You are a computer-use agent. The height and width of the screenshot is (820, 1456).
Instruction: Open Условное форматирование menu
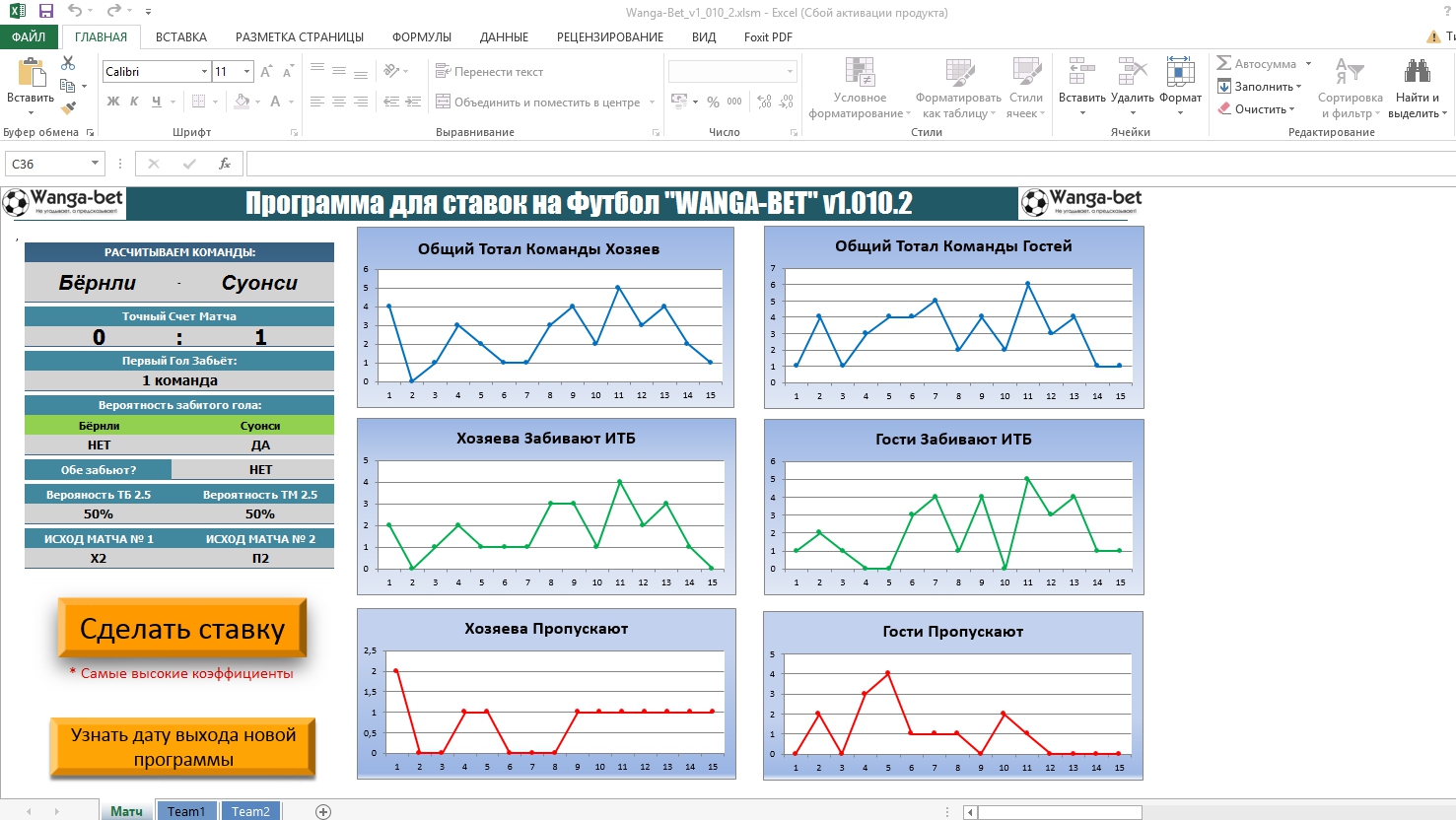(x=860, y=88)
